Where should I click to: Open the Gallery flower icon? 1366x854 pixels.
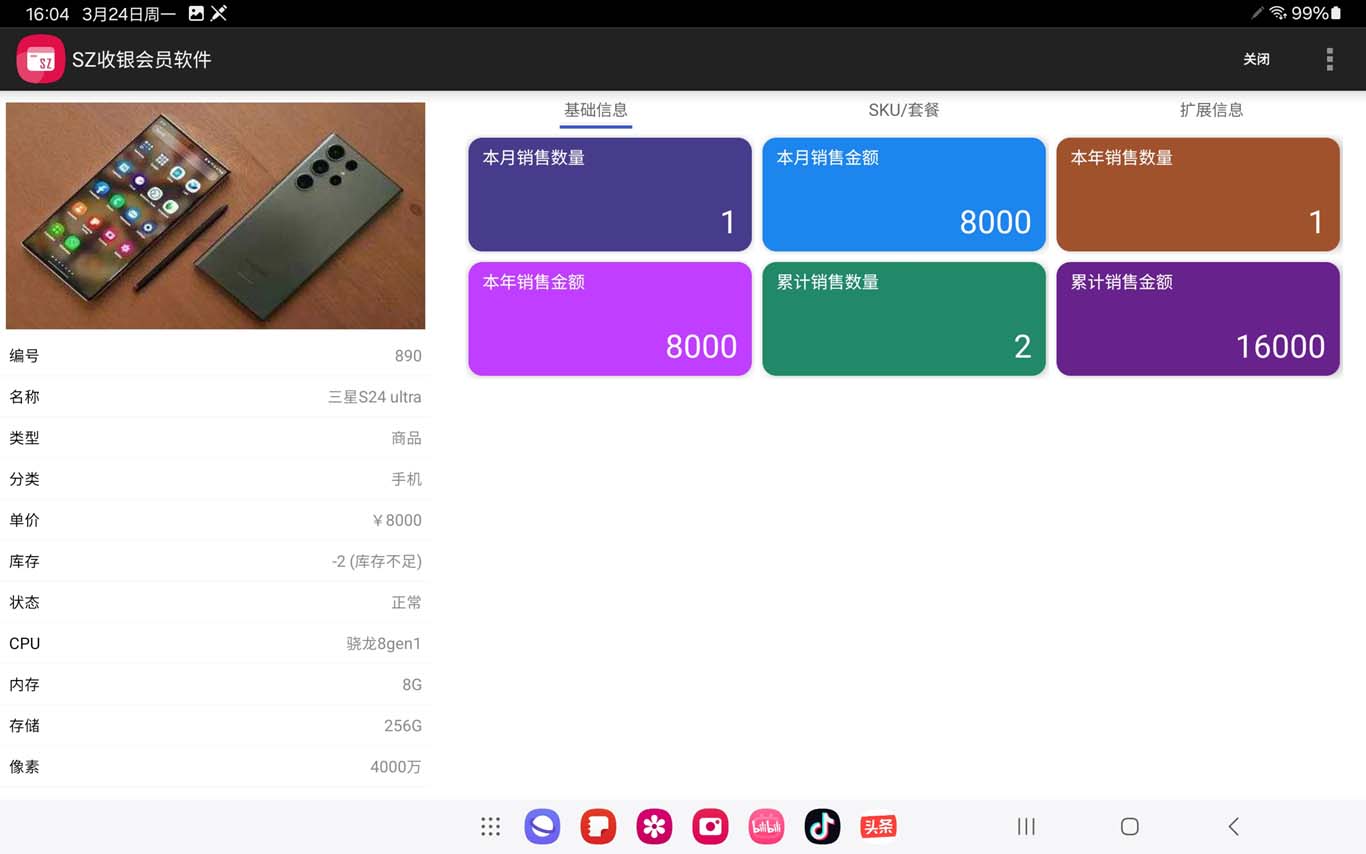point(654,826)
